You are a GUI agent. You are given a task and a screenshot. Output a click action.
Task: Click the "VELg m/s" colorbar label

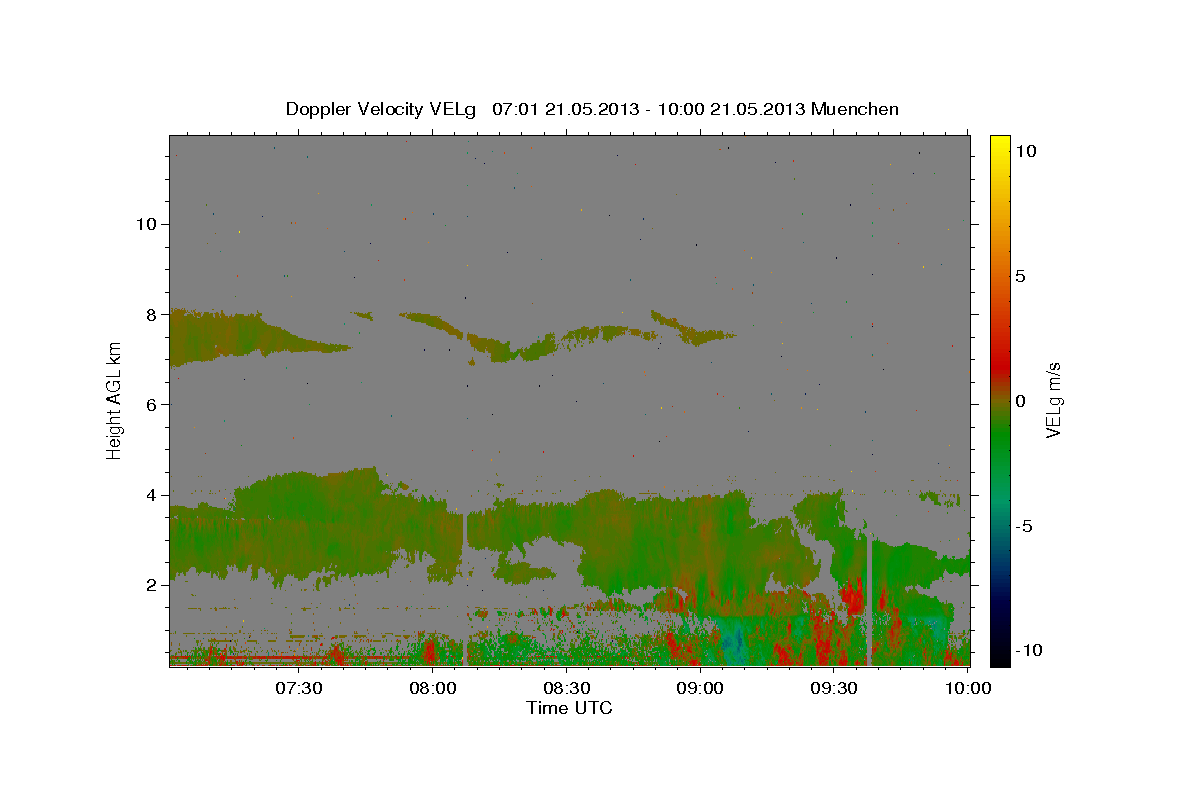point(1054,401)
